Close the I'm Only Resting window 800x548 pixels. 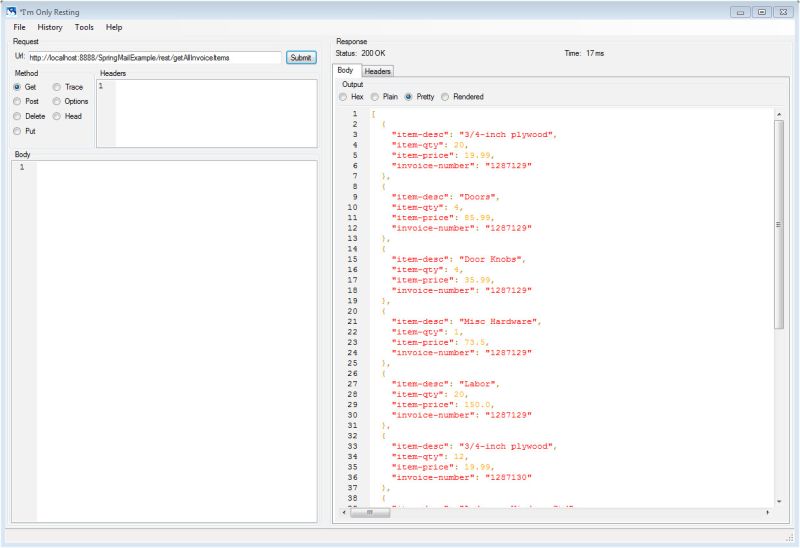tap(783, 12)
